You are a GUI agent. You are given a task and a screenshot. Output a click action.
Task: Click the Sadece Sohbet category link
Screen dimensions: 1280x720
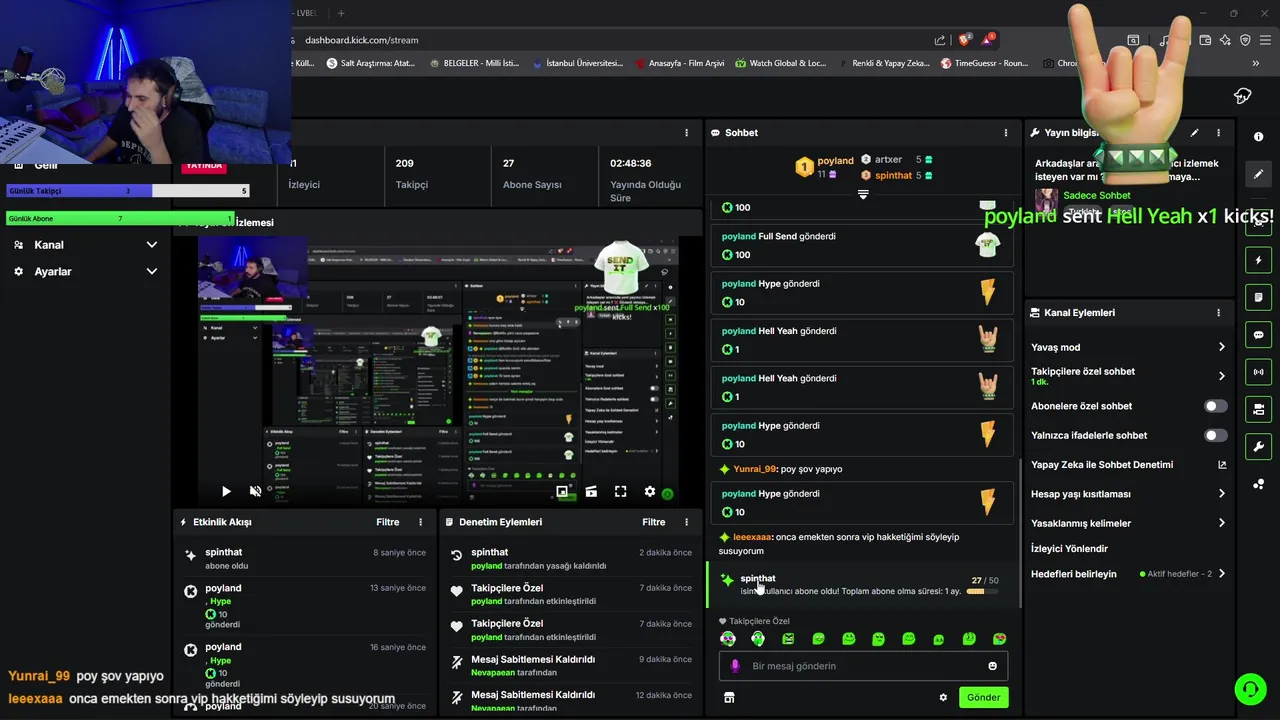click(x=1096, y=196)
